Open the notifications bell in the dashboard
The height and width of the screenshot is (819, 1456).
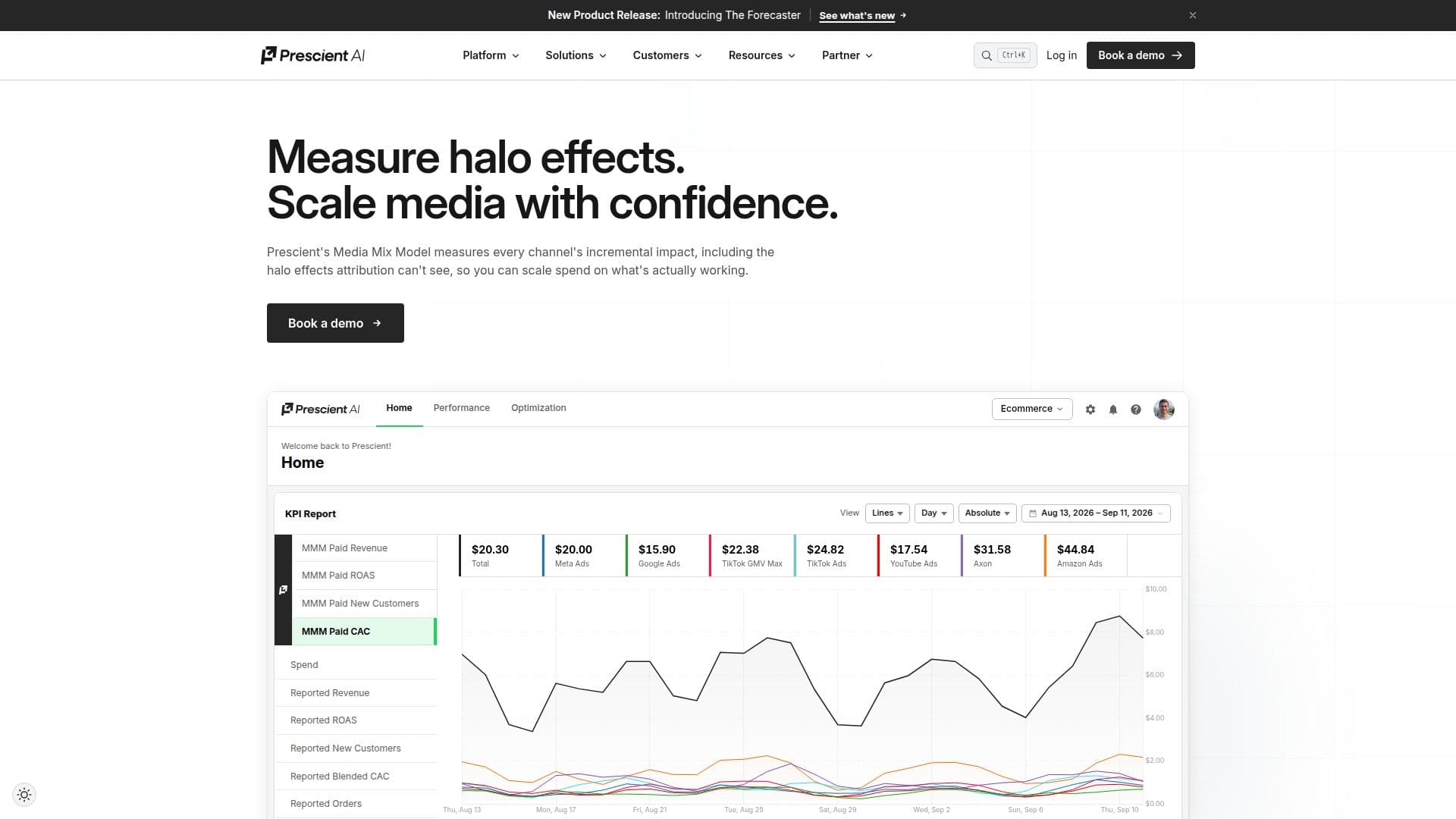click(1113, 409)
